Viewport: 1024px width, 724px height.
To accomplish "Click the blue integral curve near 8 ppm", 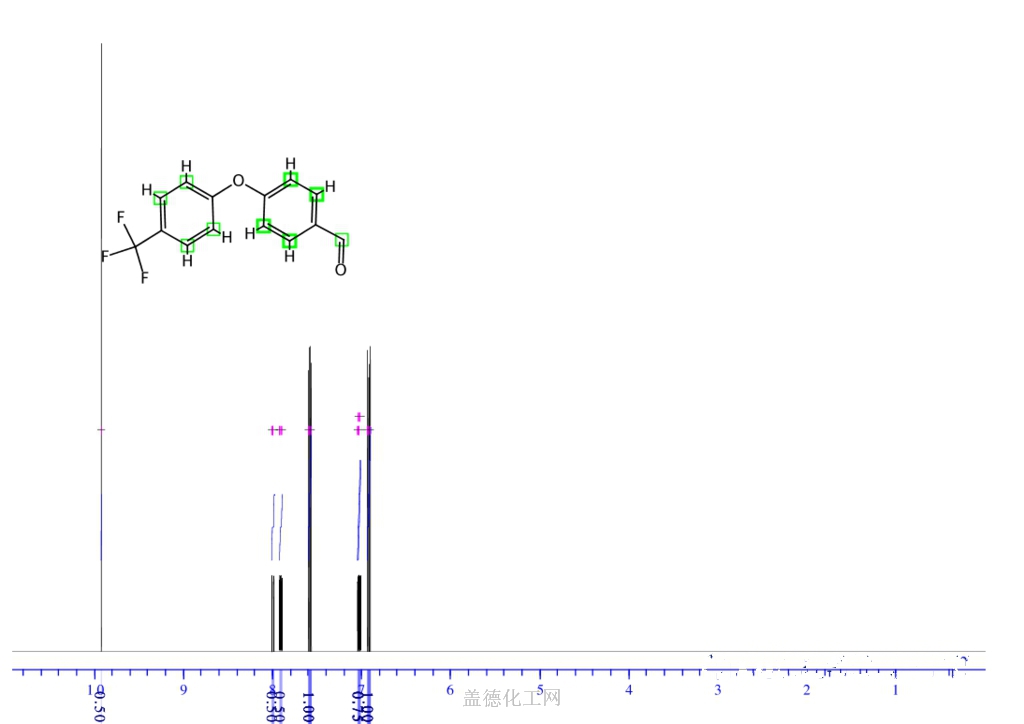I will (276, 525).
